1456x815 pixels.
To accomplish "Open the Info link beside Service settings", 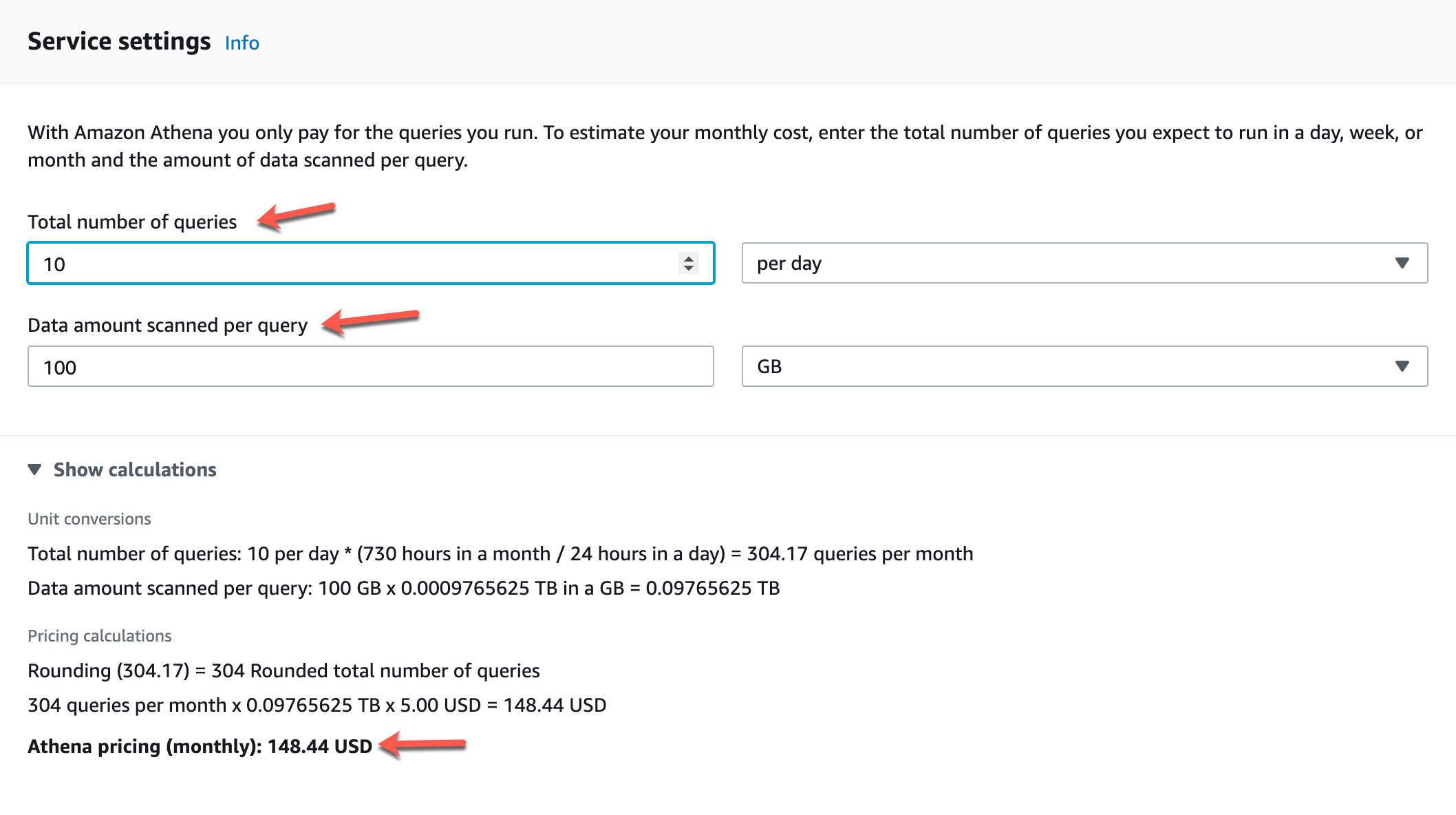I will coord(242,43).
